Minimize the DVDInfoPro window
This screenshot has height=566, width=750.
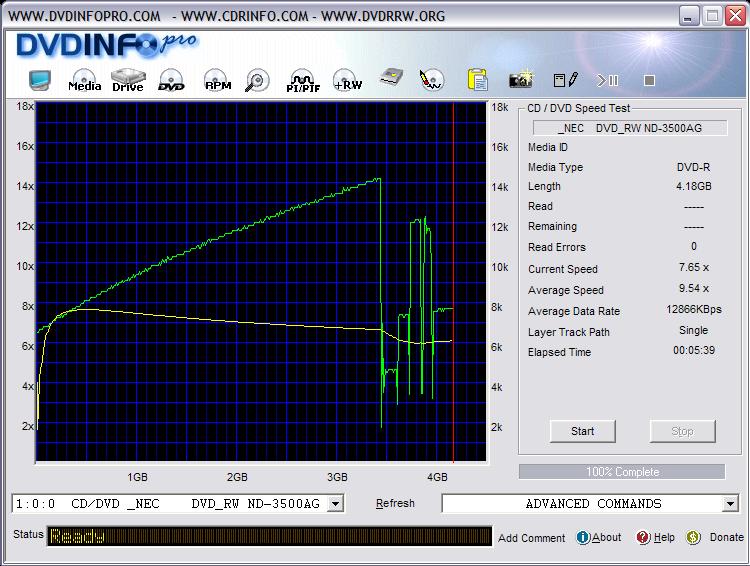[x=688, y=16]
